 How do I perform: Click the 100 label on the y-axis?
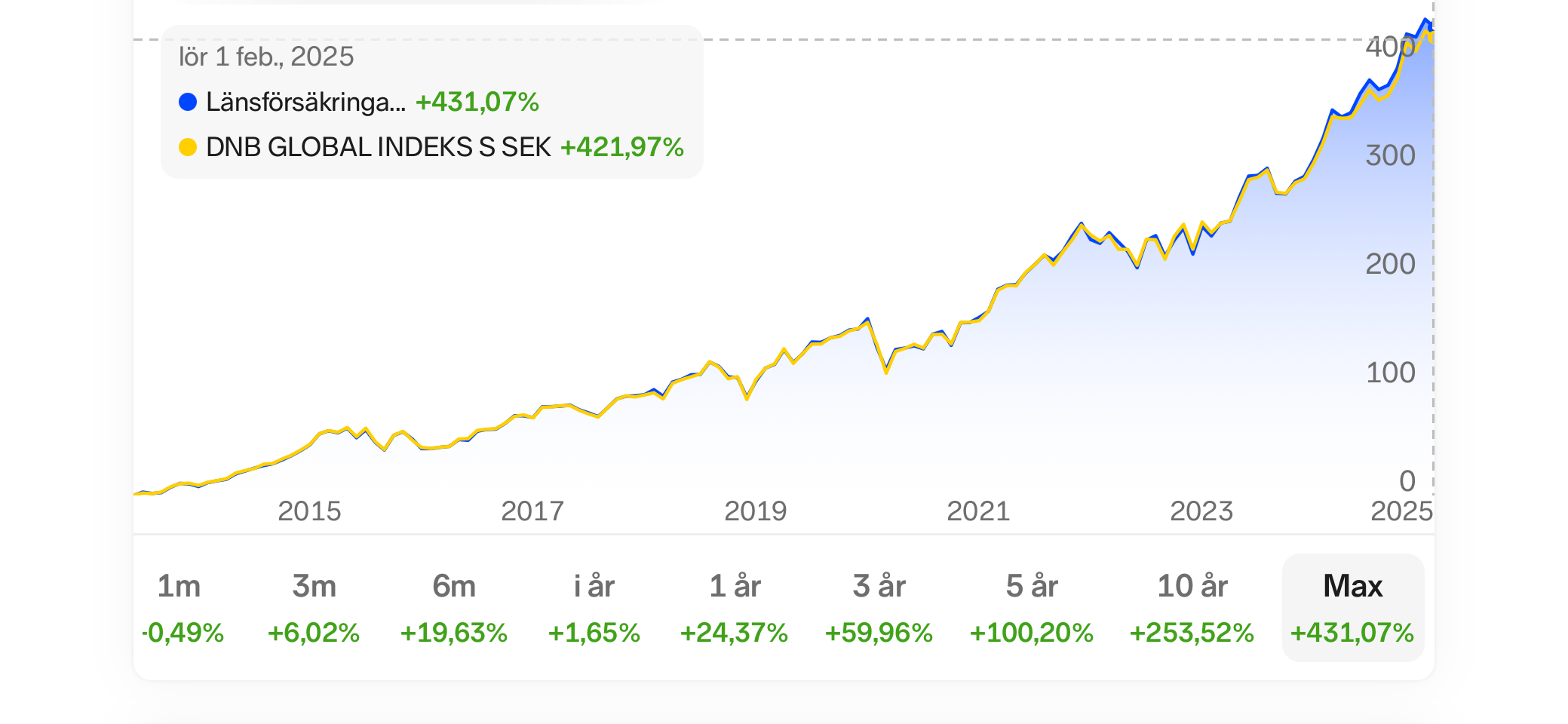pyautogui.click(x=1390, y=373)
